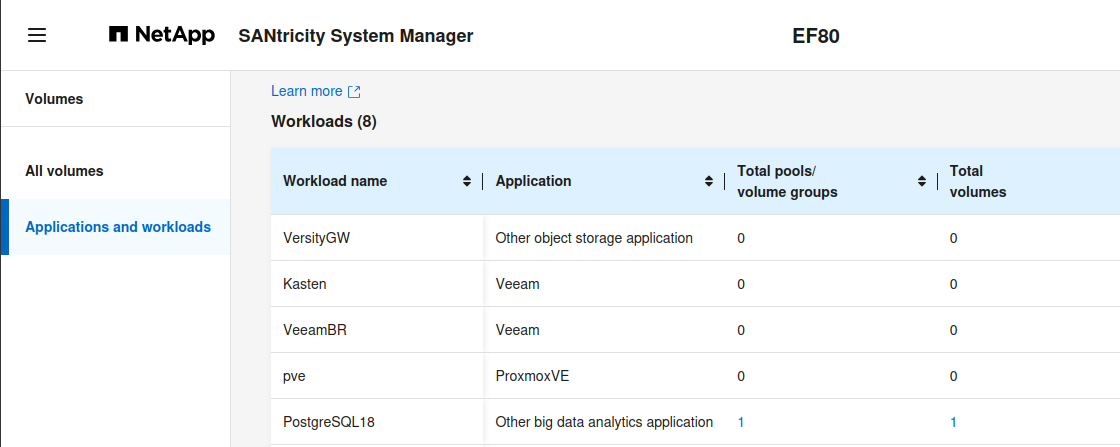Open PostgreSQL18 total volumes count link
The width and height of the screenshot is (1120, 447).
click(x=954, y=422)
